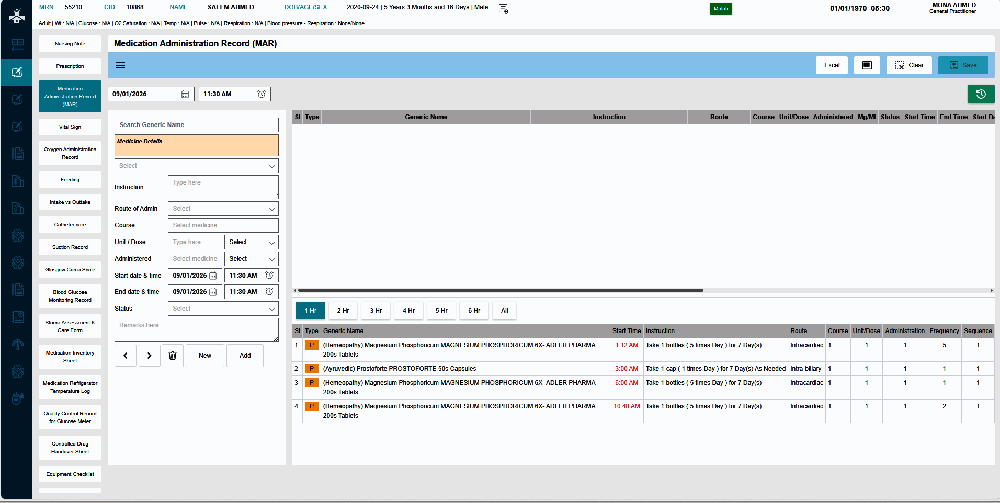
Task: Click the Save button in the blue toolbar
Action: tap(962, 65)
